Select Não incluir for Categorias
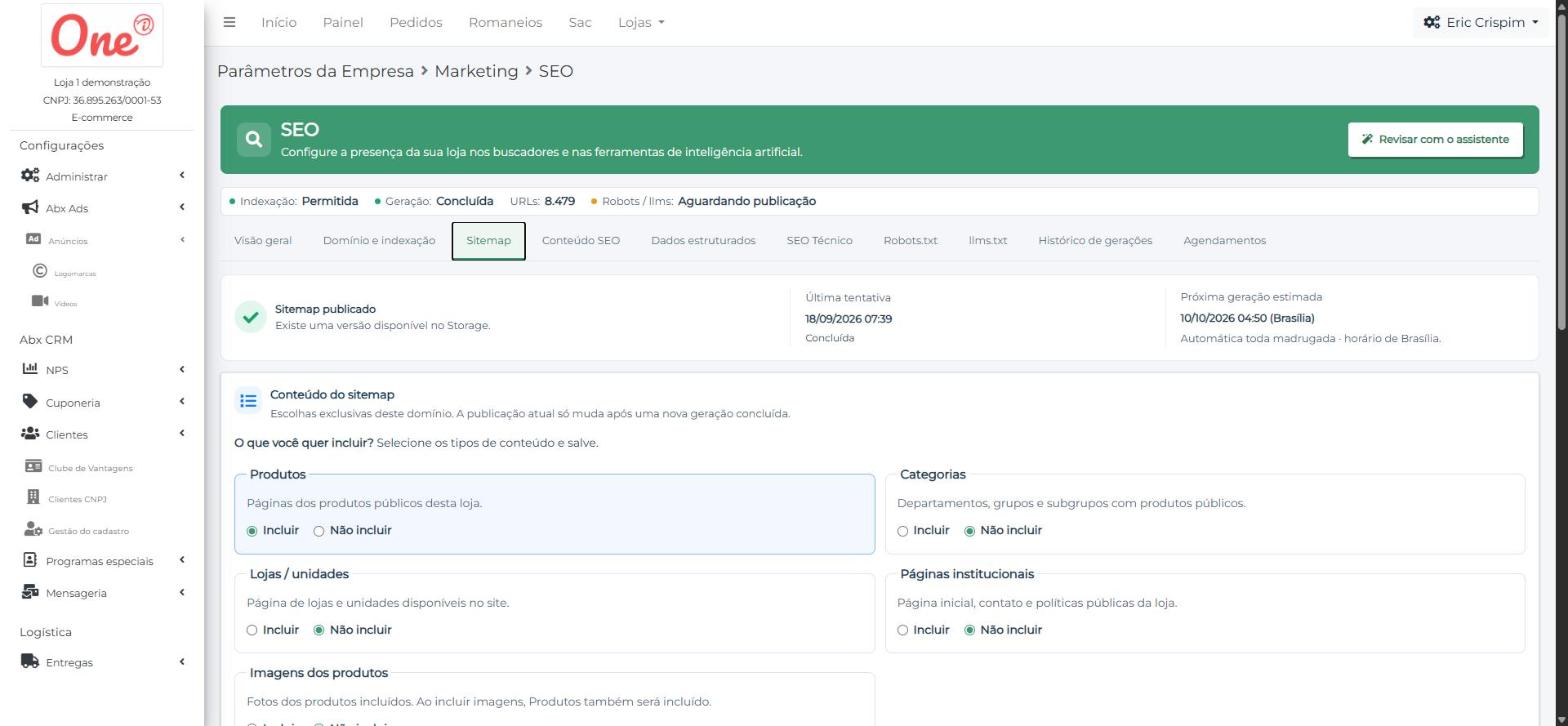 (969, 531)
